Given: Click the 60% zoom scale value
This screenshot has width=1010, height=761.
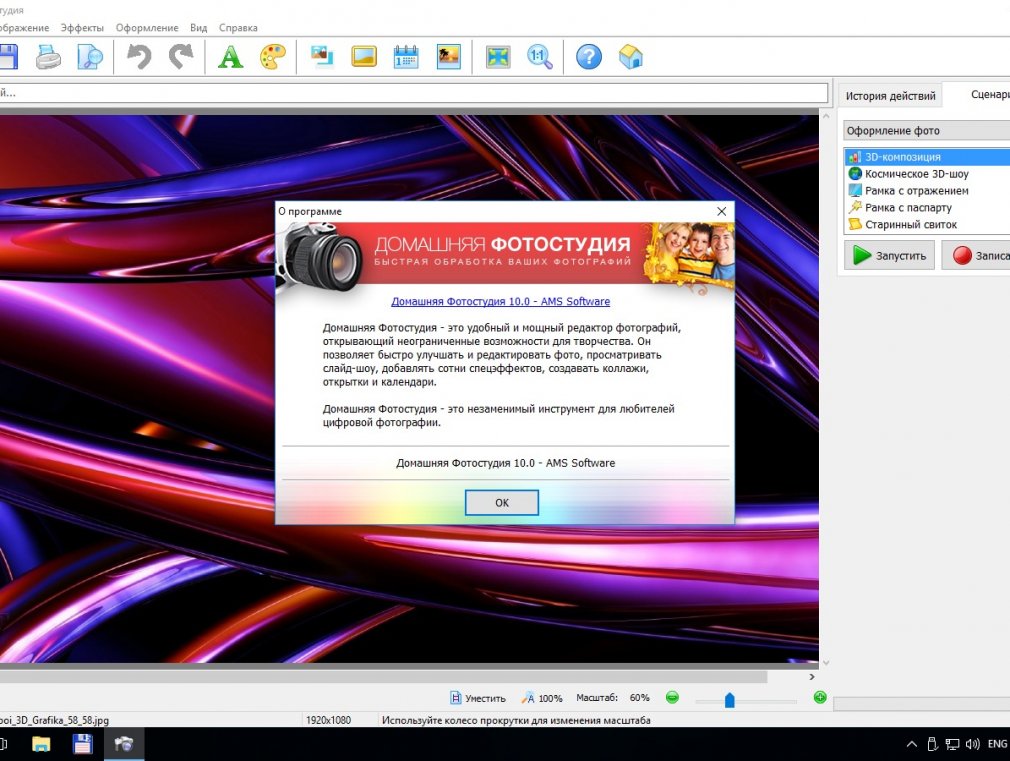Looking at the screenshot, I should (x=640, y=698).
